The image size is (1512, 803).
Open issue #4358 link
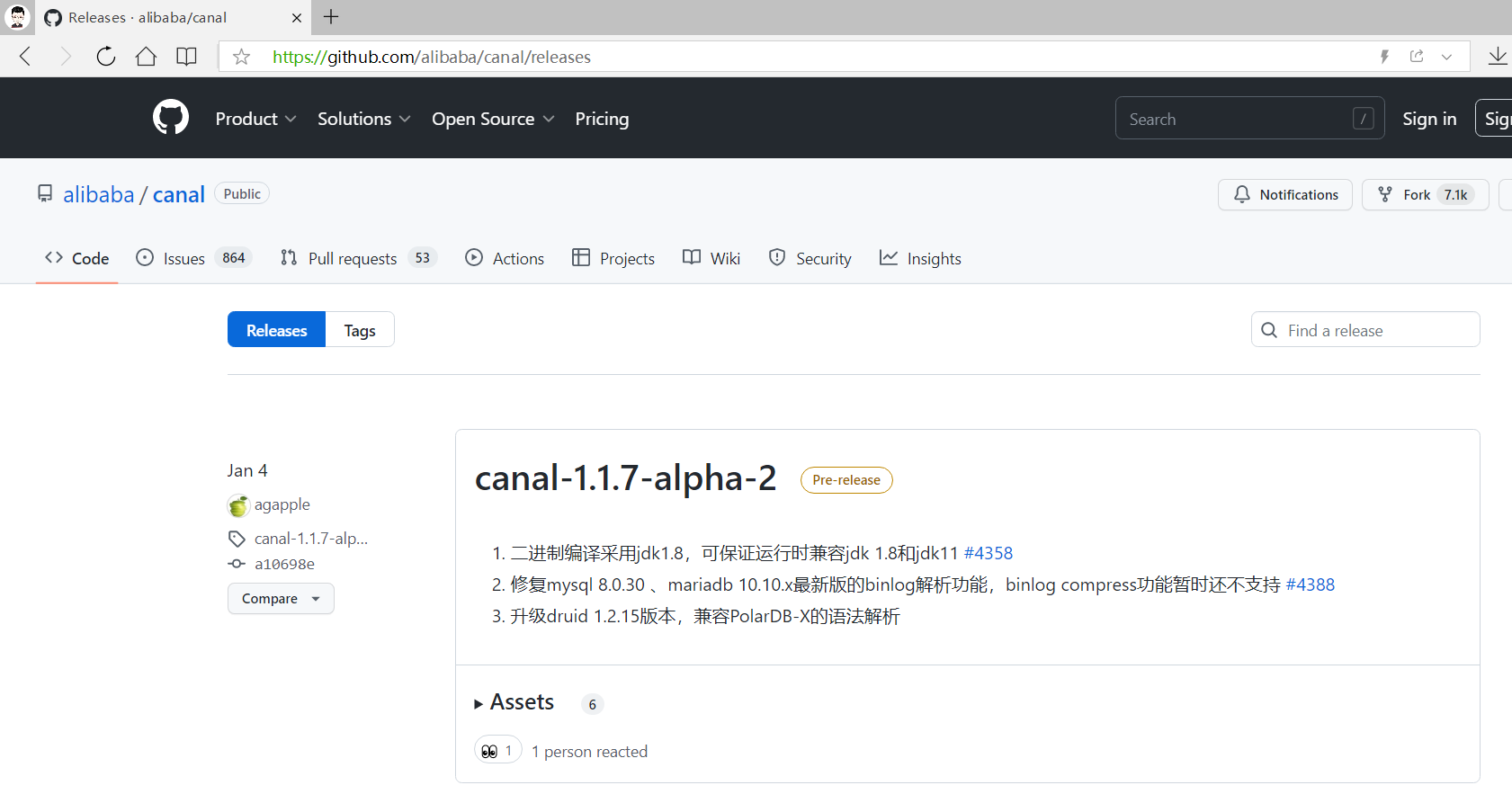click(989, 553)
